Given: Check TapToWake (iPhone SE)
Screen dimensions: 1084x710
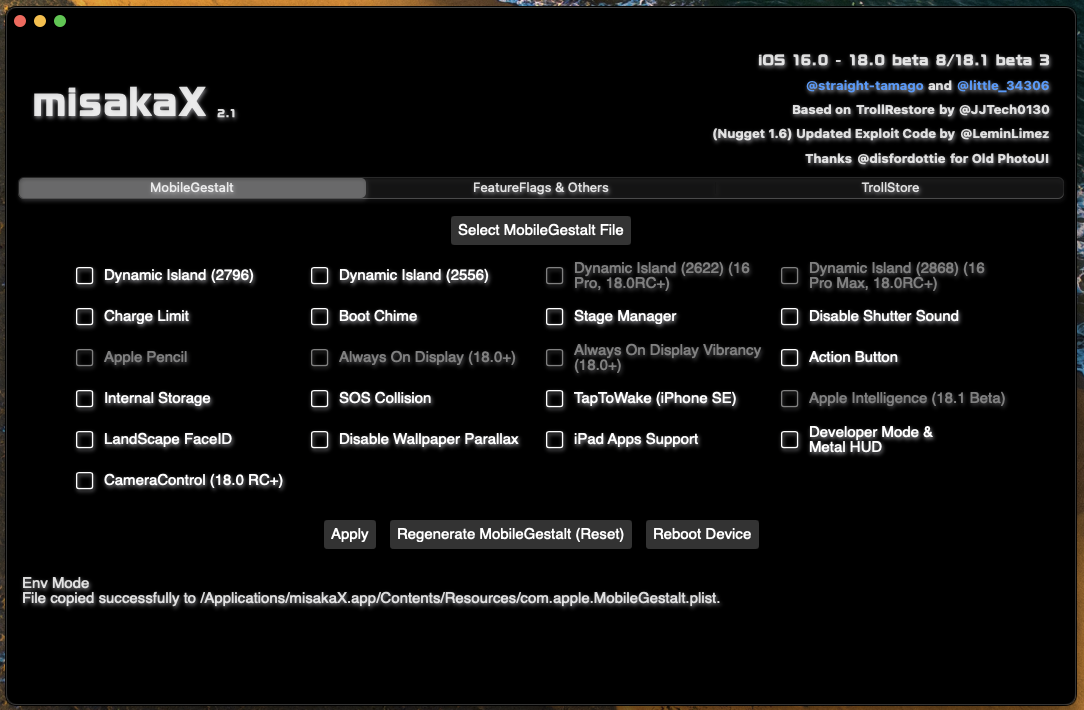Looking at the screenshot, I should (x=554, y=399).
